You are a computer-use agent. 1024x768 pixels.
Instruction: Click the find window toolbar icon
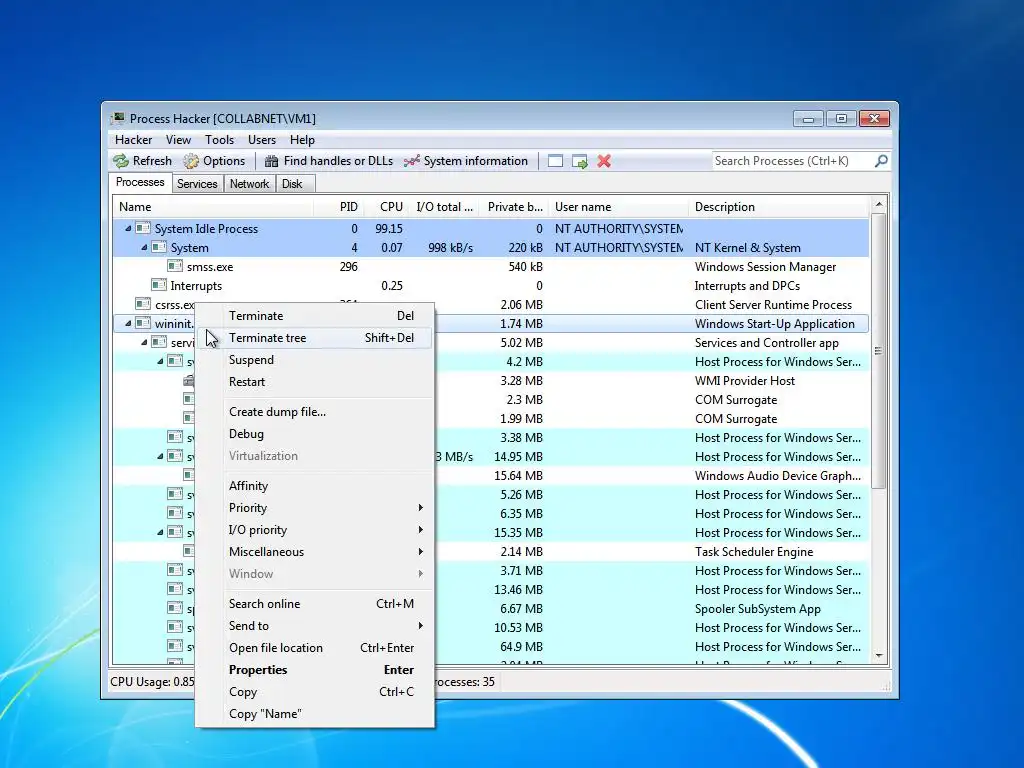(555, 161)
